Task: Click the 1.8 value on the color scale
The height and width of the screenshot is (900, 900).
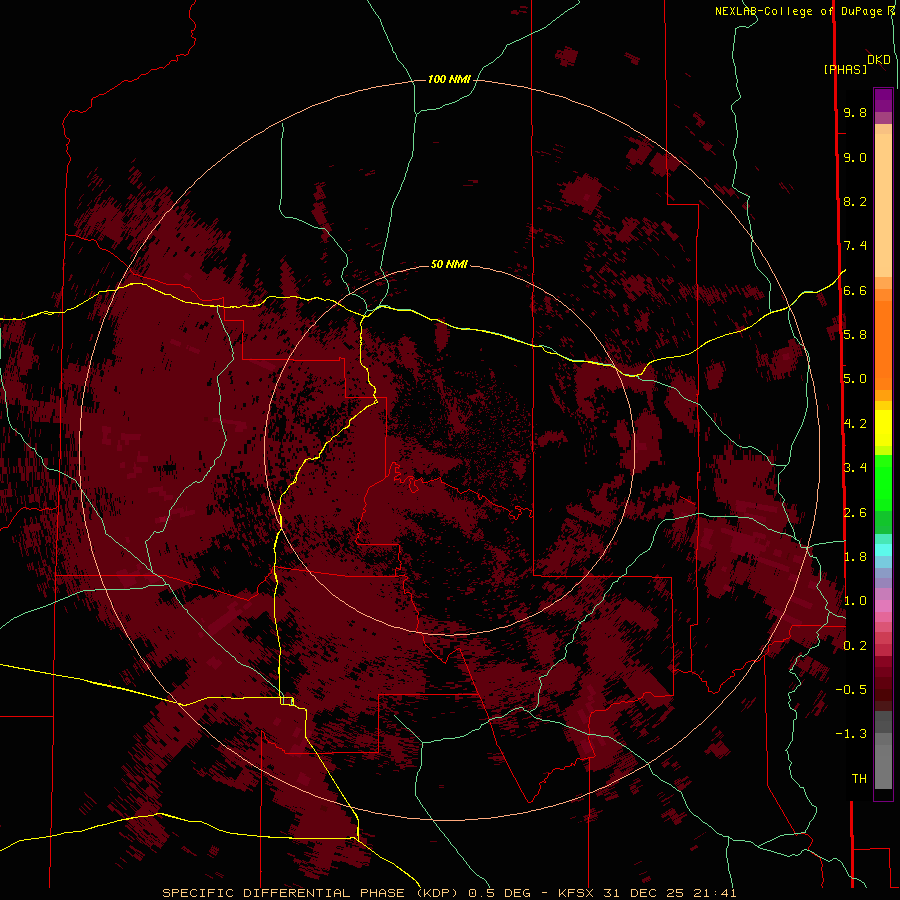Action: pos(855,556)
